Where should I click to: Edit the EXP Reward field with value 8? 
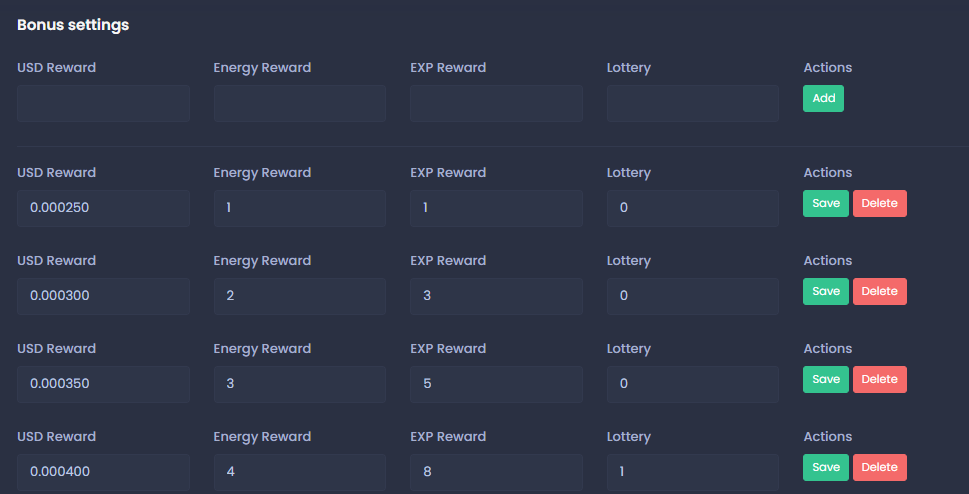pyautogui.click(x=496, y=472)
